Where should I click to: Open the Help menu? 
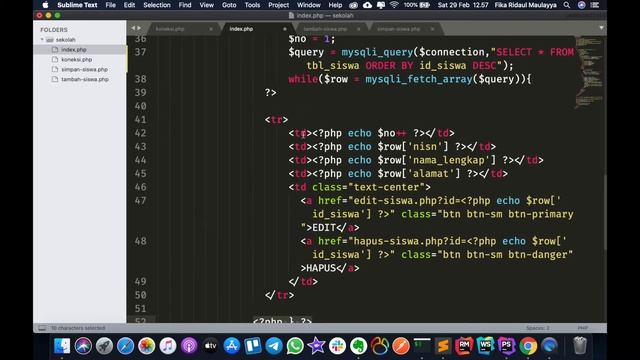[x=335, y=5]
